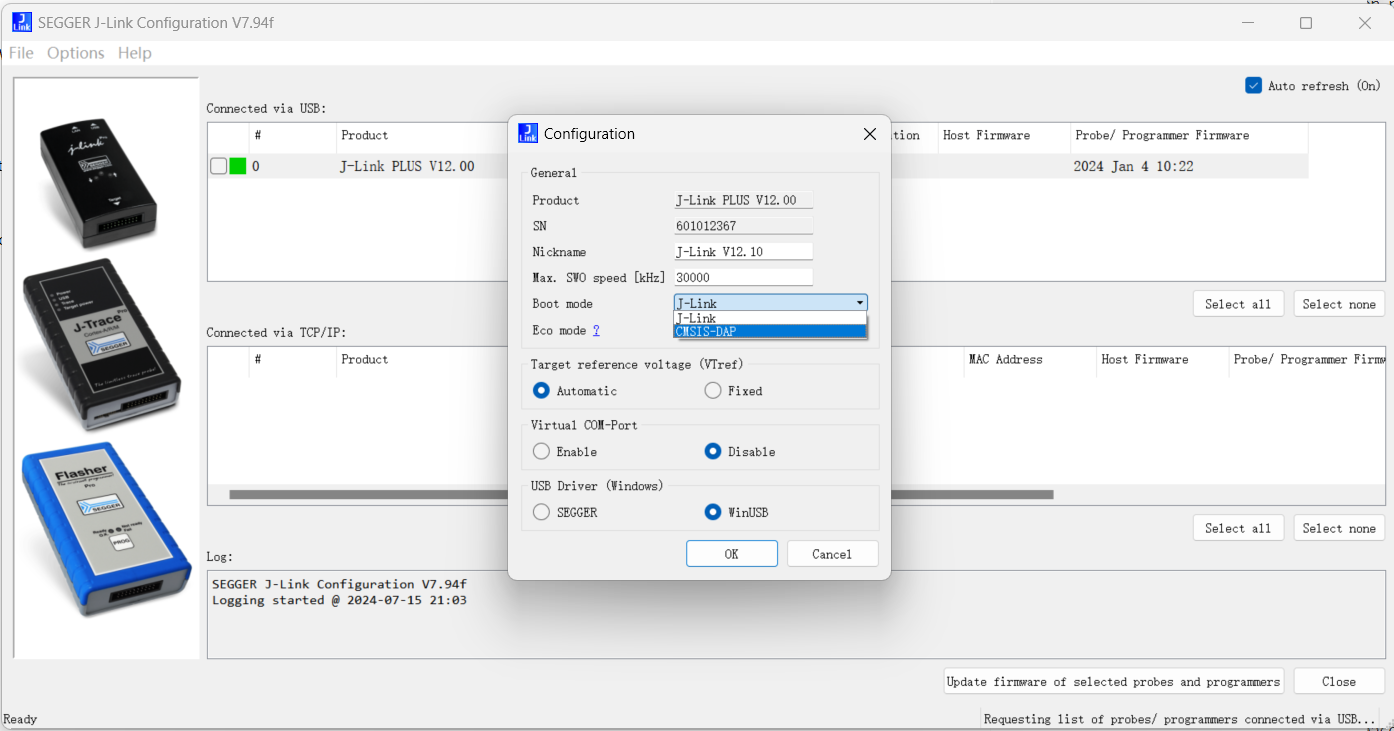Viewport: 1394px width, 731px height.
Task: Click Host Firmware header in TCP/IP table
Action: click(1145, 359)
